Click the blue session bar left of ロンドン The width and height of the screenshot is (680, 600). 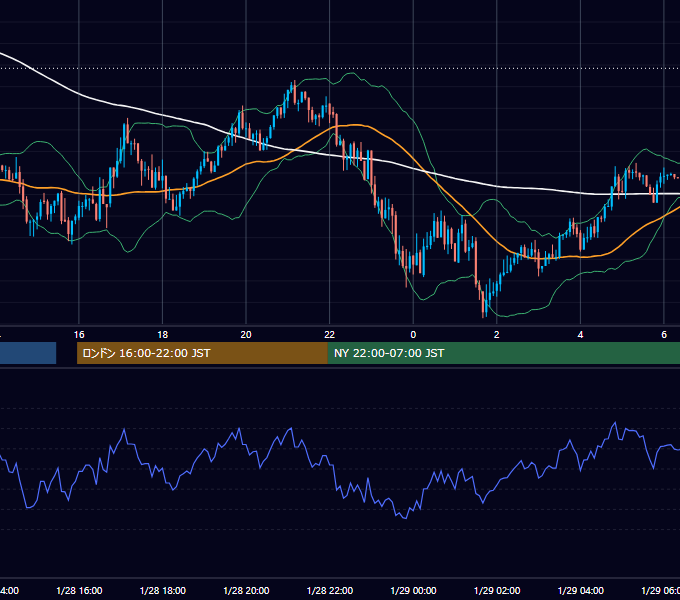[x=28, y=353]
